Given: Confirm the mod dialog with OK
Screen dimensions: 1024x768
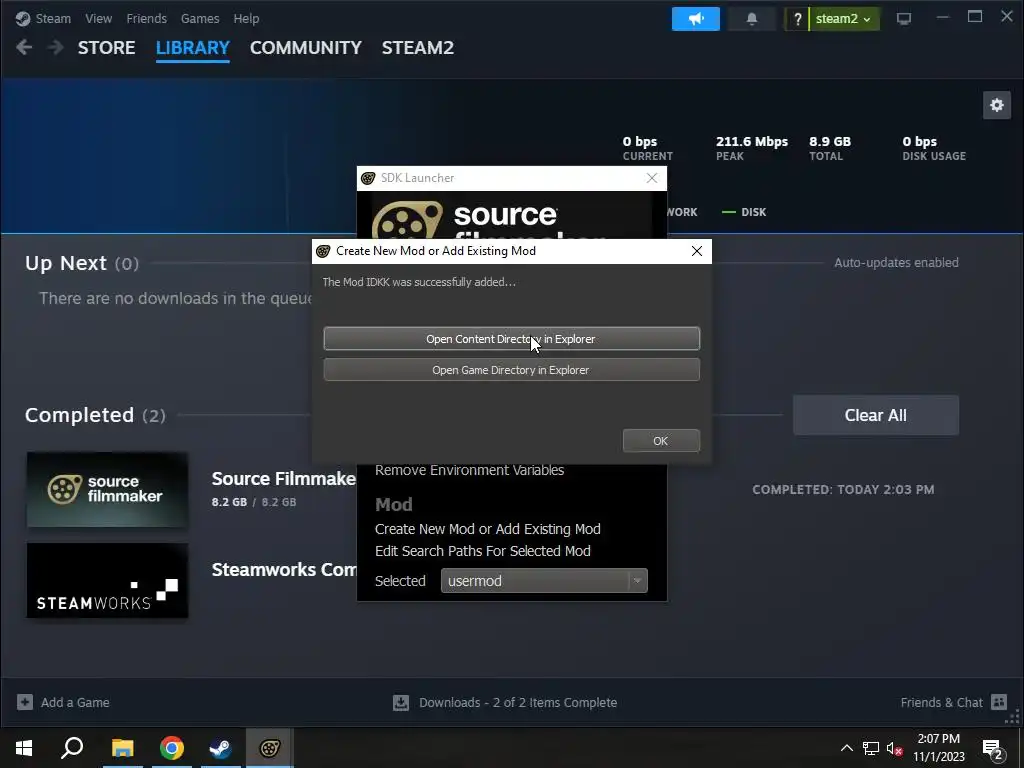Looking at the screenshot, I should click(661, 441).
